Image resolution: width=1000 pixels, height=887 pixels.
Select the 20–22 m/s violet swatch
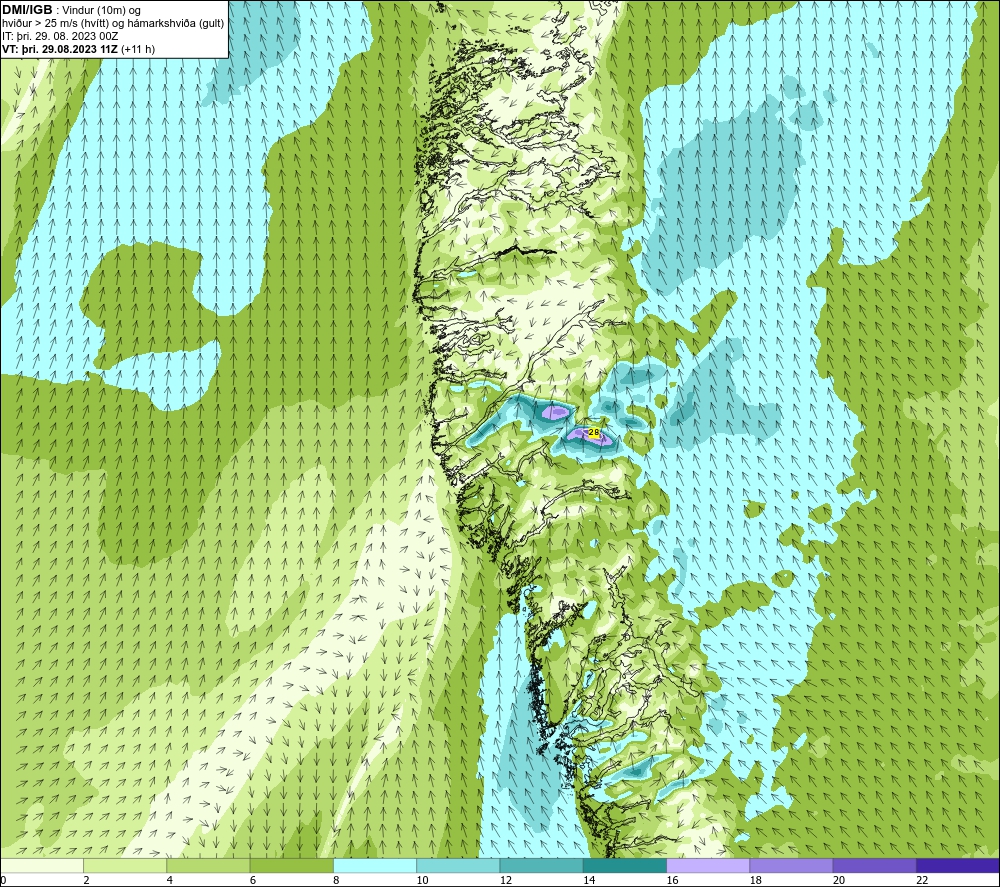coord(874,865)
